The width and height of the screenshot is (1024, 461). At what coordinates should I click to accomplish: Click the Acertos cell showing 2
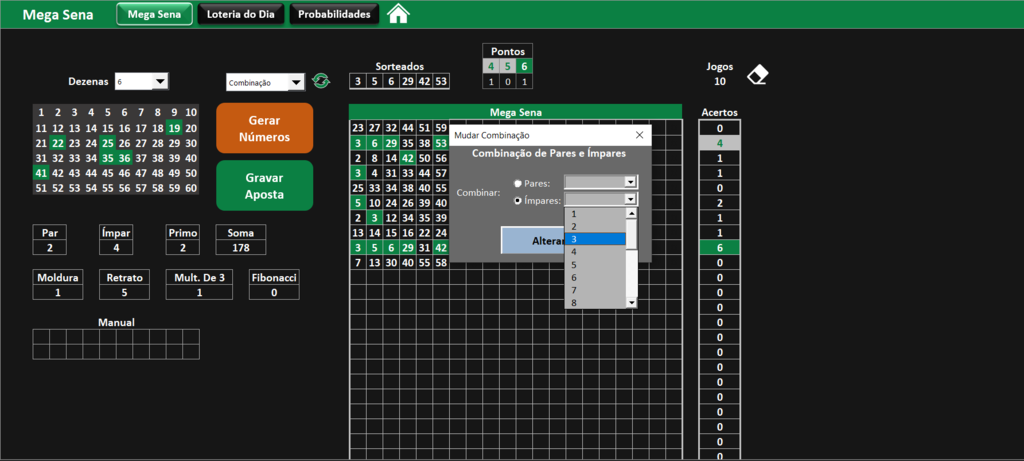pos(720,203)
